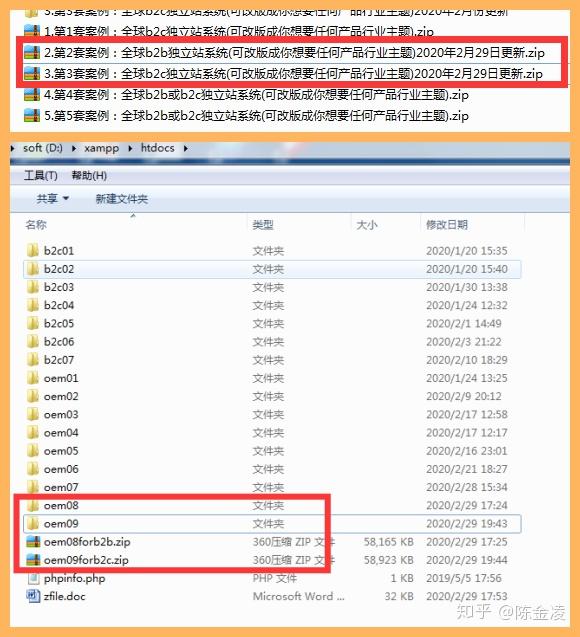Click the date 2020/1/20 15:35 of b2c01
Viewport: 580px width, 637px height.
467,251
